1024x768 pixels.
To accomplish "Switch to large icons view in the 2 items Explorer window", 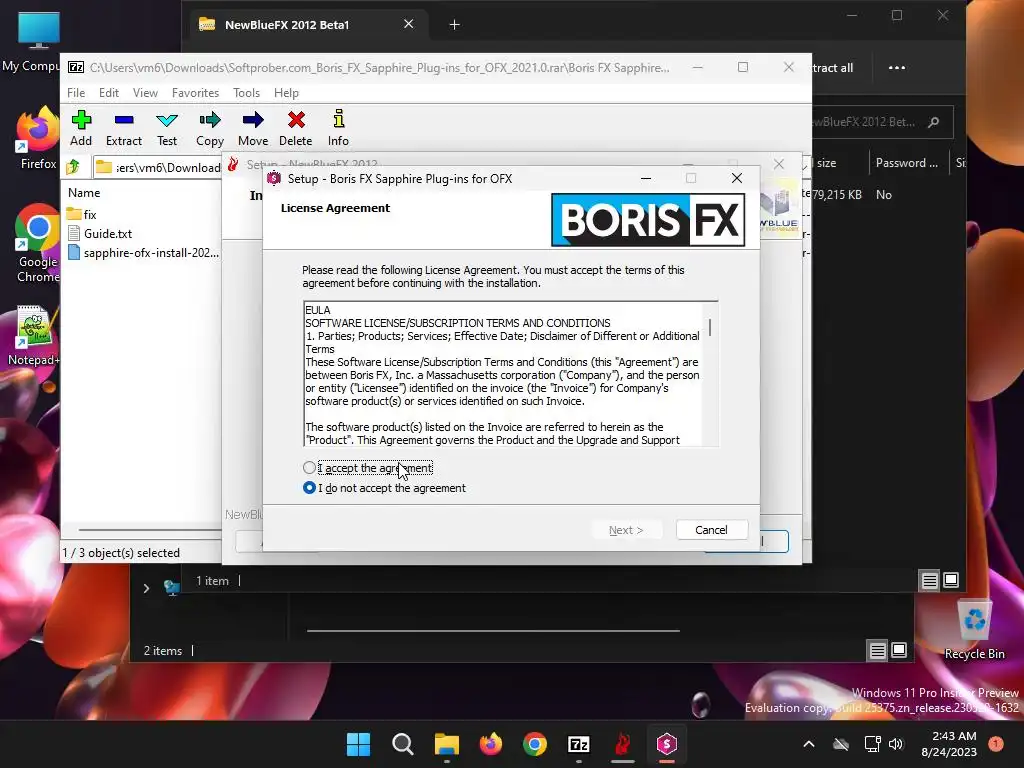I will point(899,650).
